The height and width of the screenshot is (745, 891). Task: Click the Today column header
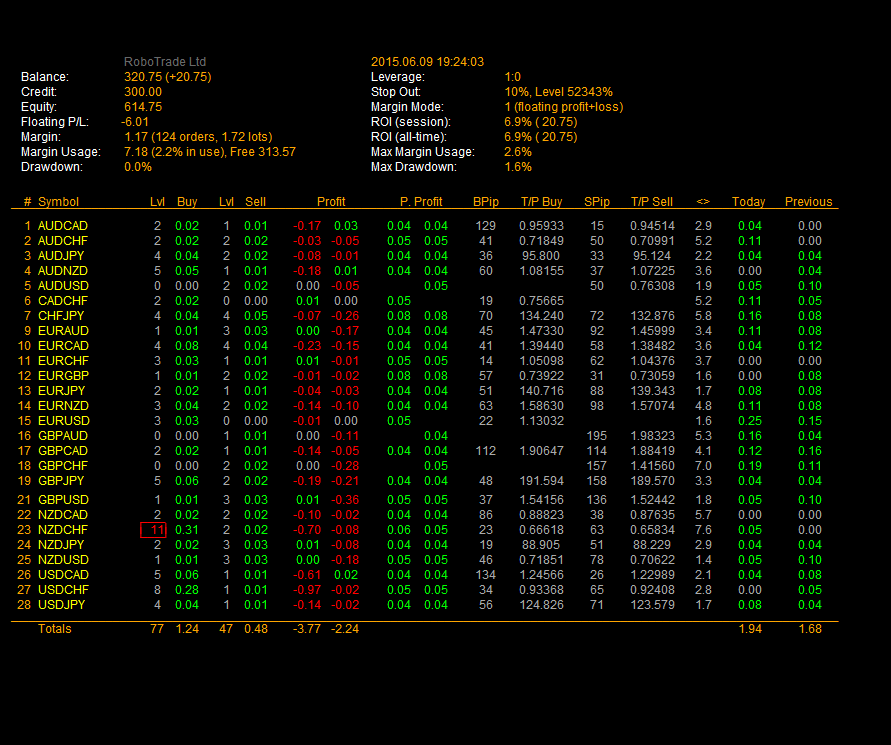pos(748,202)
